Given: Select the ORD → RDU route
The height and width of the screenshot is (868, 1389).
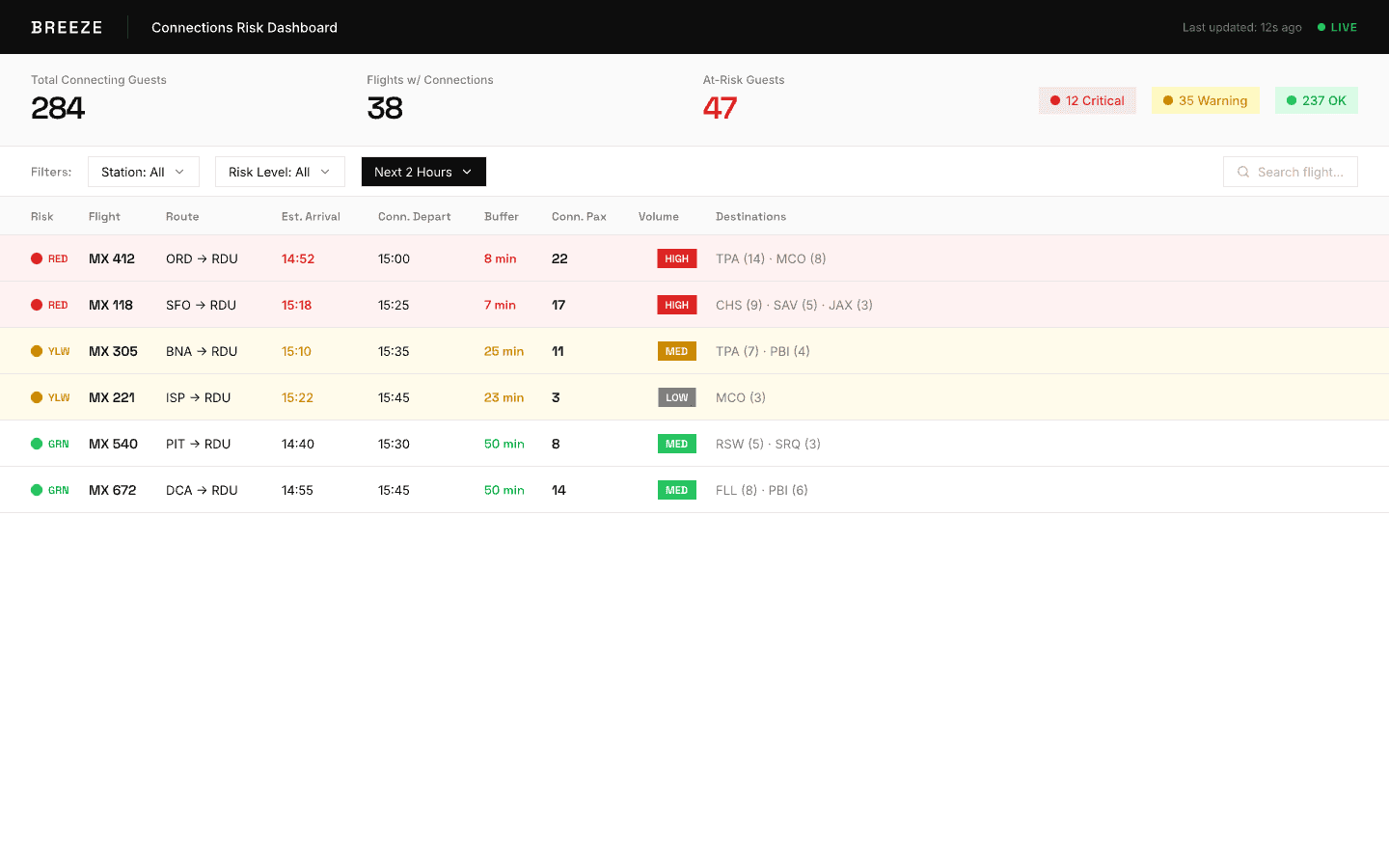Looking at the screenshot, I should coord(202,258).
